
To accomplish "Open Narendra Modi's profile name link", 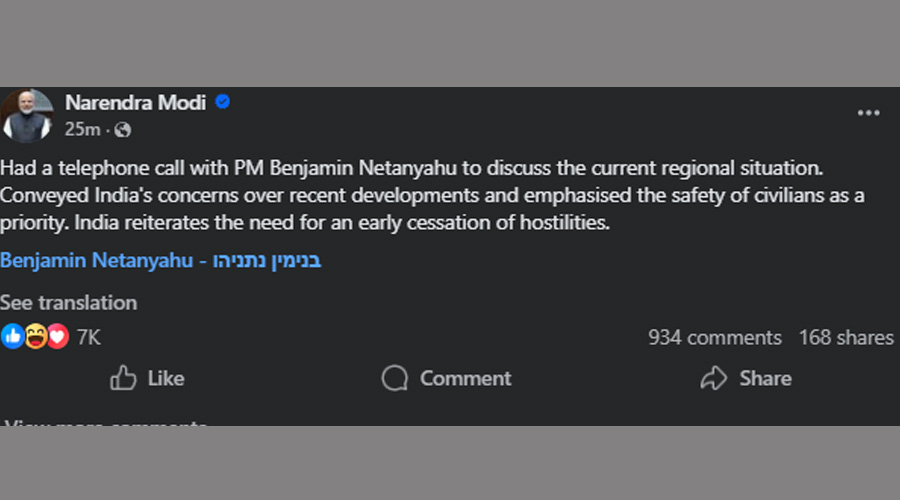I will (x=136, y=102).
